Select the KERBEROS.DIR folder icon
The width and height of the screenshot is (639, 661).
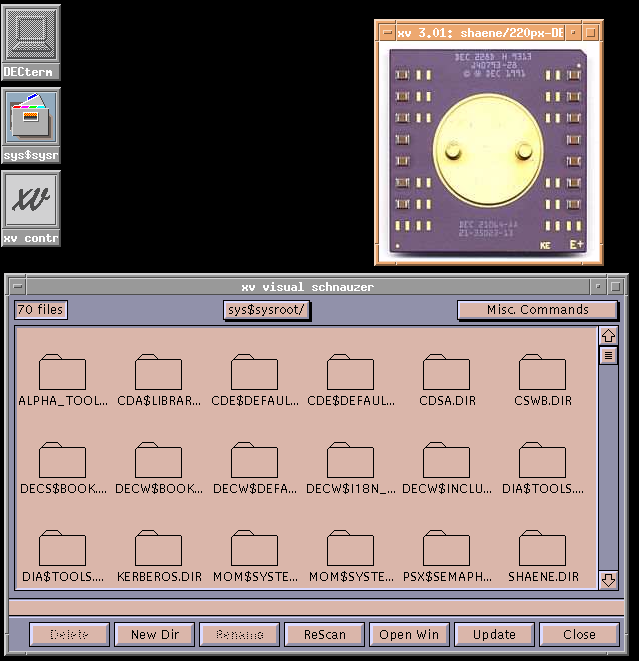pyautogui.click(x=159, y=549)
